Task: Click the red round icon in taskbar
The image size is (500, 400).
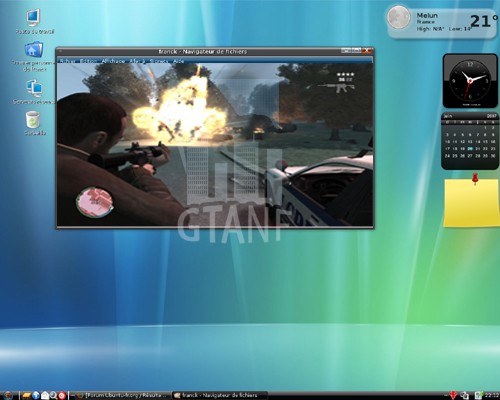Action: coord(62,395)
